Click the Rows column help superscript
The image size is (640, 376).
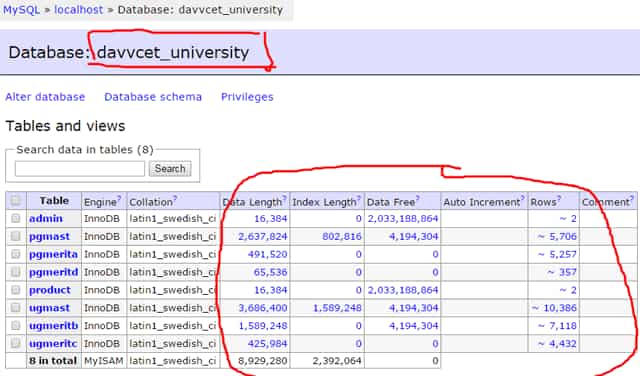(559, 198)
